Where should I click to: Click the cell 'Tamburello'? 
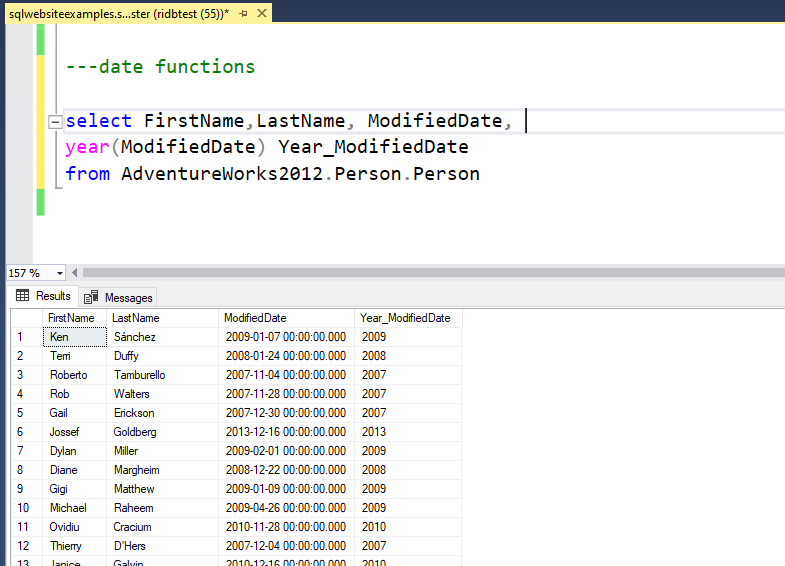click(163, 375)
